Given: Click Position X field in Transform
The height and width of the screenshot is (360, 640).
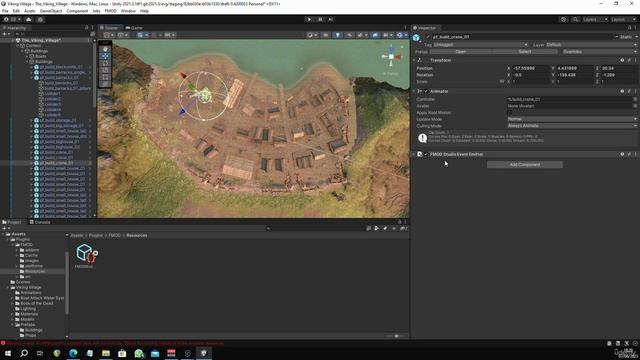Looking at the screenshot, I should [x=529, y=68].
